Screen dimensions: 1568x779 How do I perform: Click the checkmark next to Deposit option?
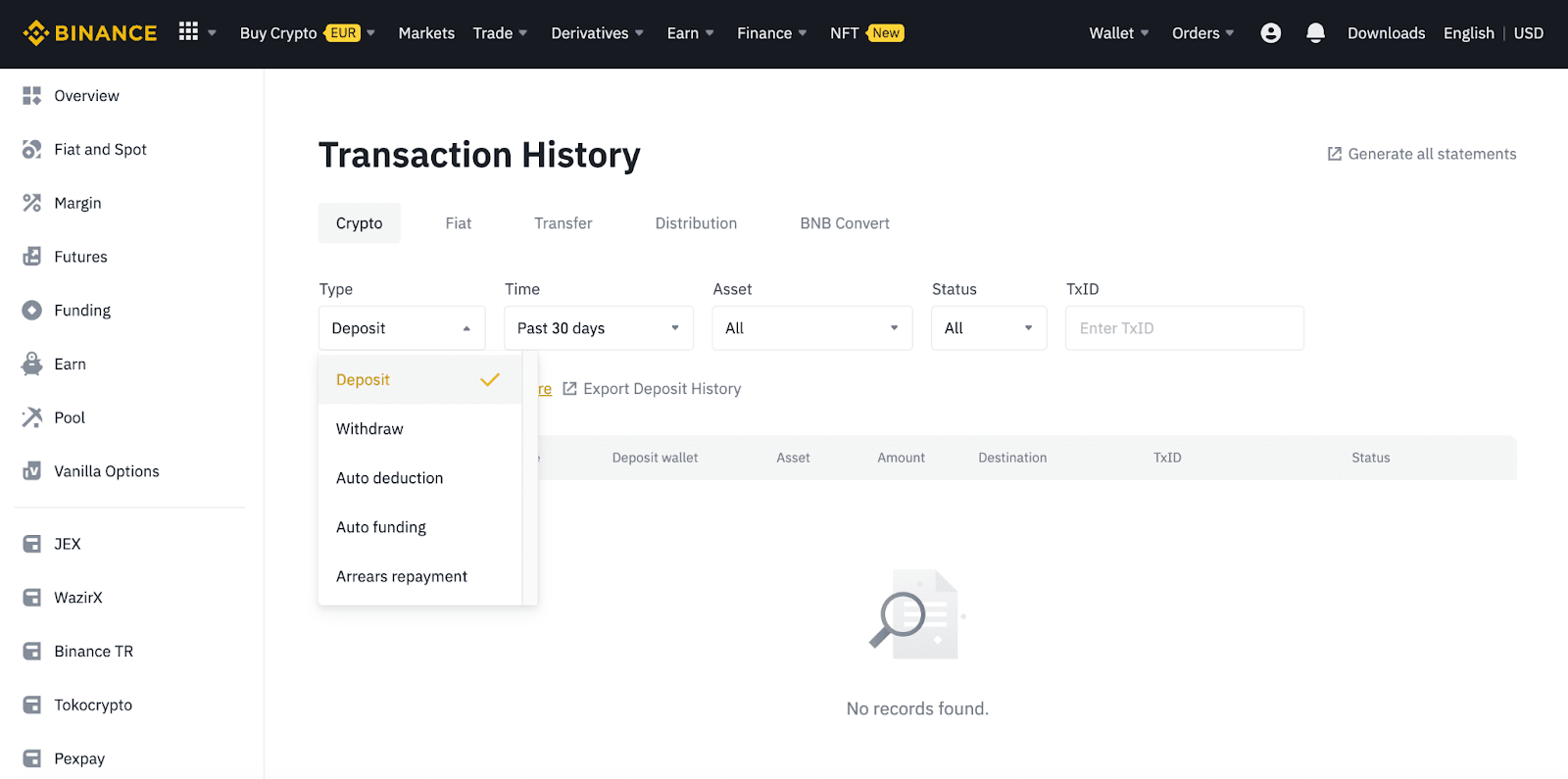click(x=490, y=379)
